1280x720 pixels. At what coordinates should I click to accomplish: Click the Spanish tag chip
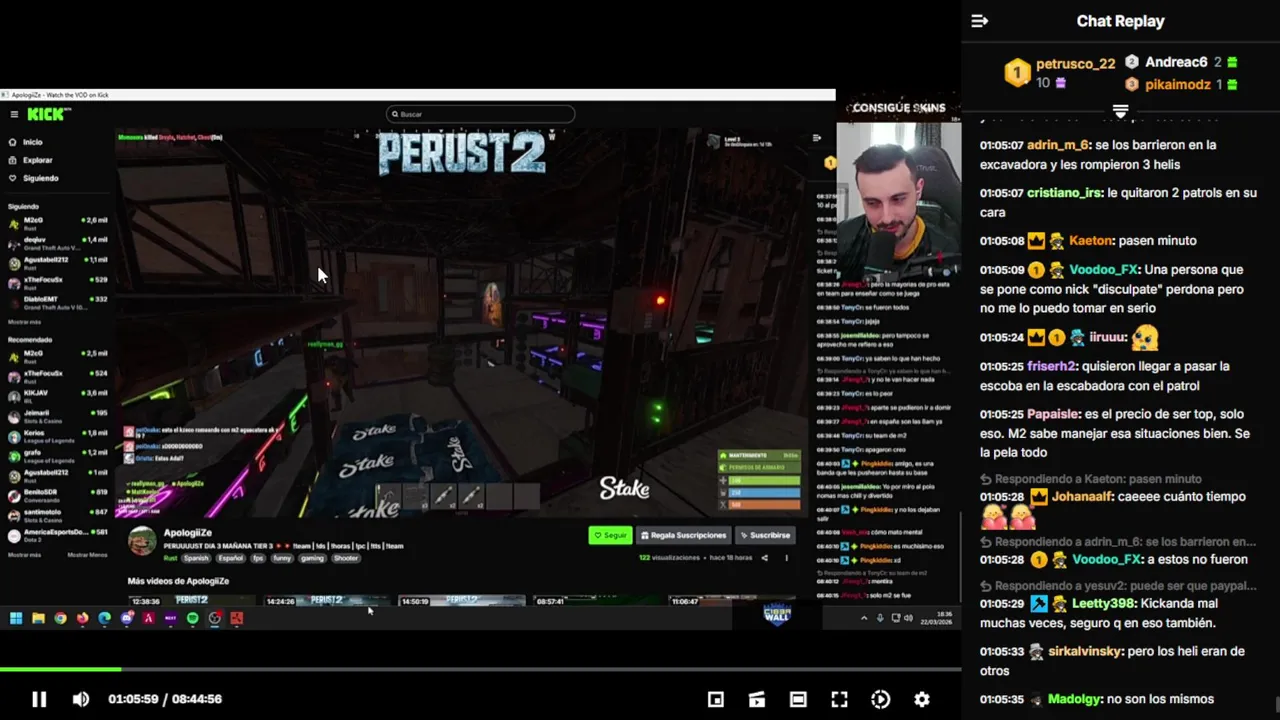[197, 558]
